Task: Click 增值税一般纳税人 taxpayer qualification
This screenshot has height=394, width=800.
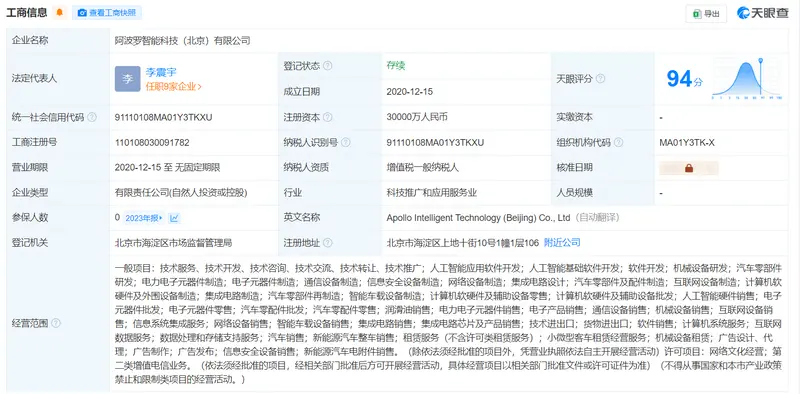Action: click(x=422, y=167)
